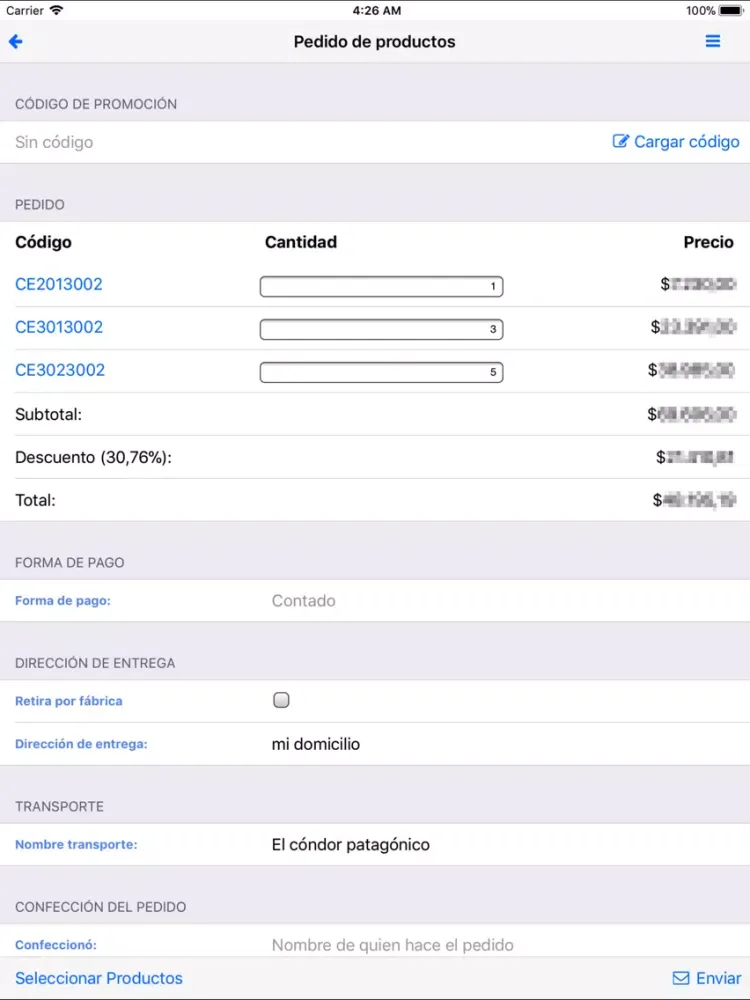Open product code CE2013002
This screenshot has height=1000, width=750.
coord(59,284)
